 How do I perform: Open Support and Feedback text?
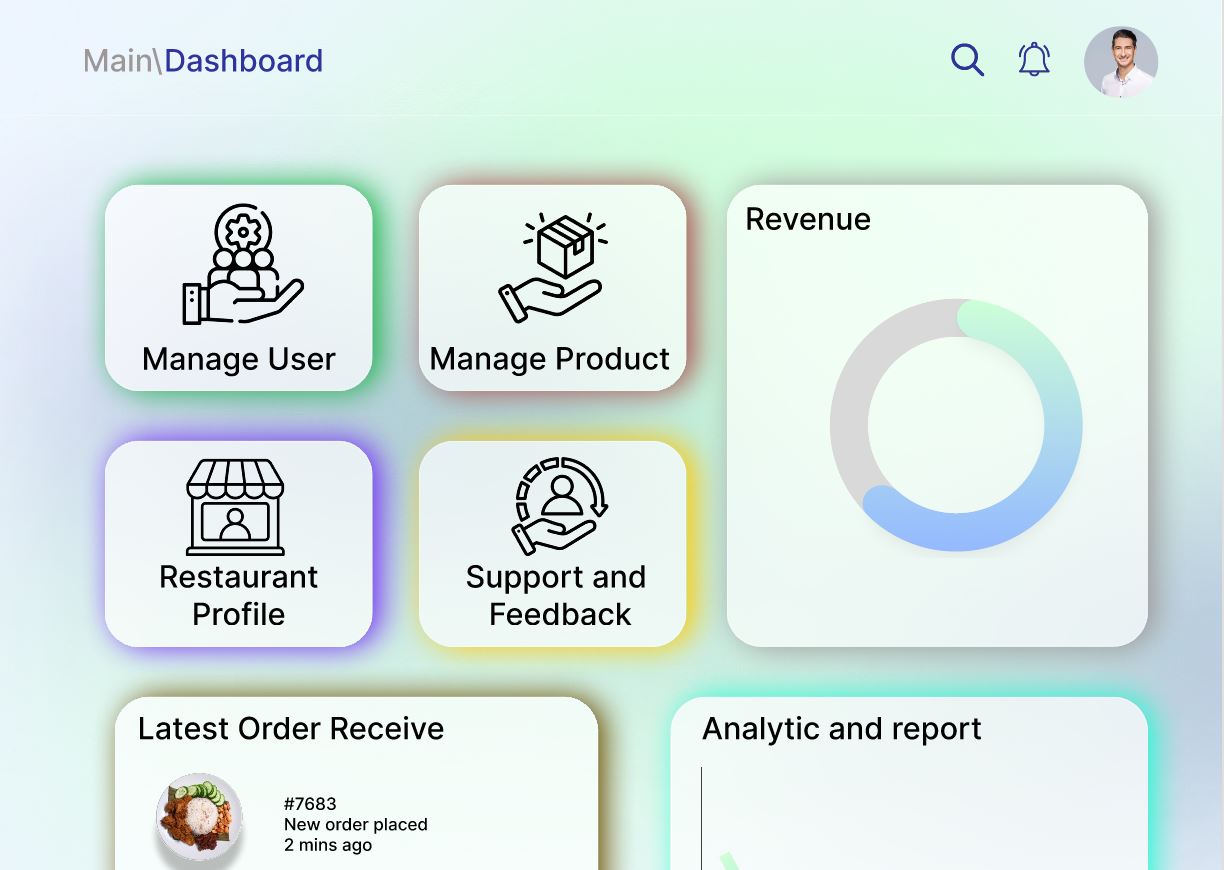click(556, 595)
